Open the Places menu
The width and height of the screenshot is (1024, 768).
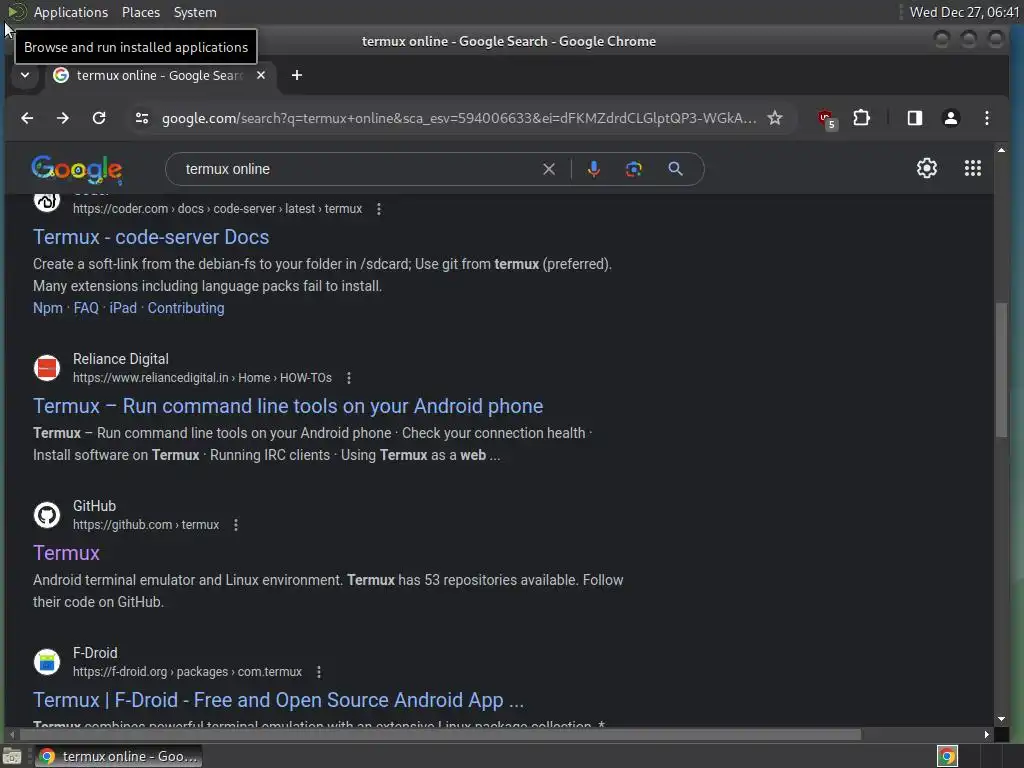coord(141,12)
